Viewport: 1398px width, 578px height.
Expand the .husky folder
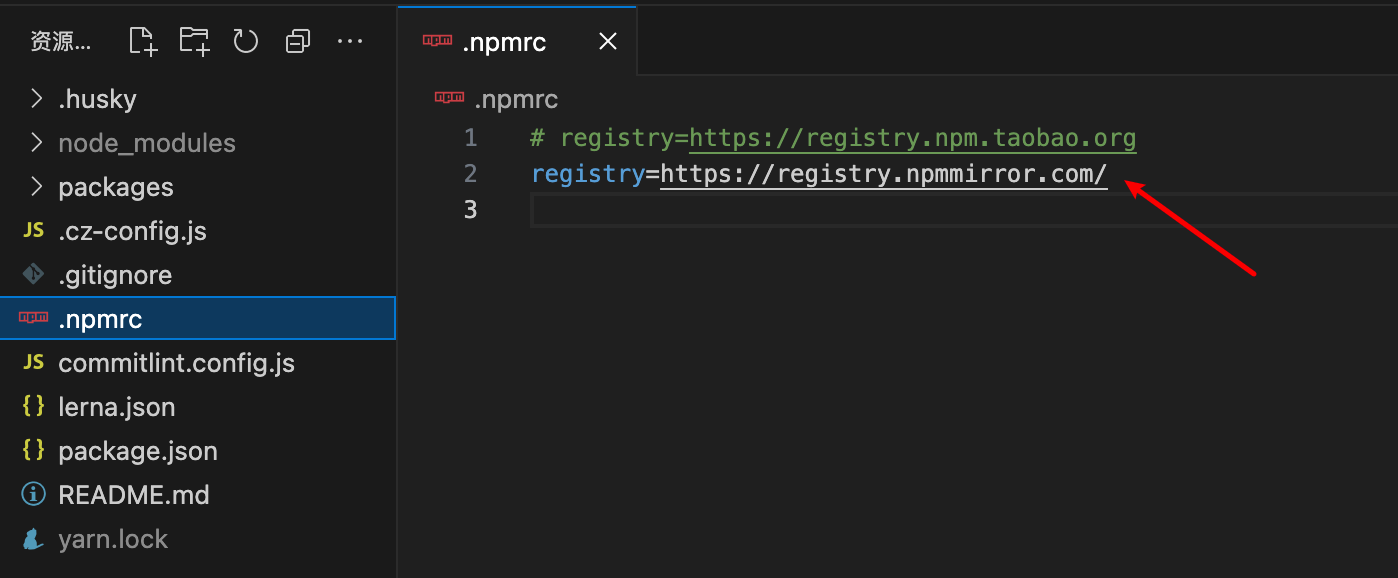tap(97, 99)
